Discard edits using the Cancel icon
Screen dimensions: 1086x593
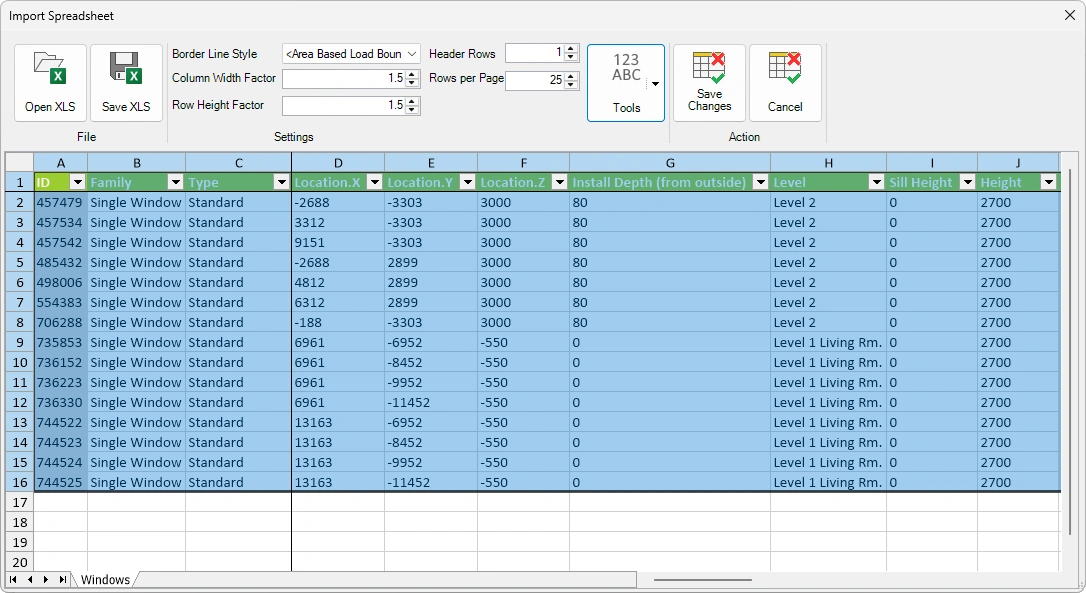786,80
